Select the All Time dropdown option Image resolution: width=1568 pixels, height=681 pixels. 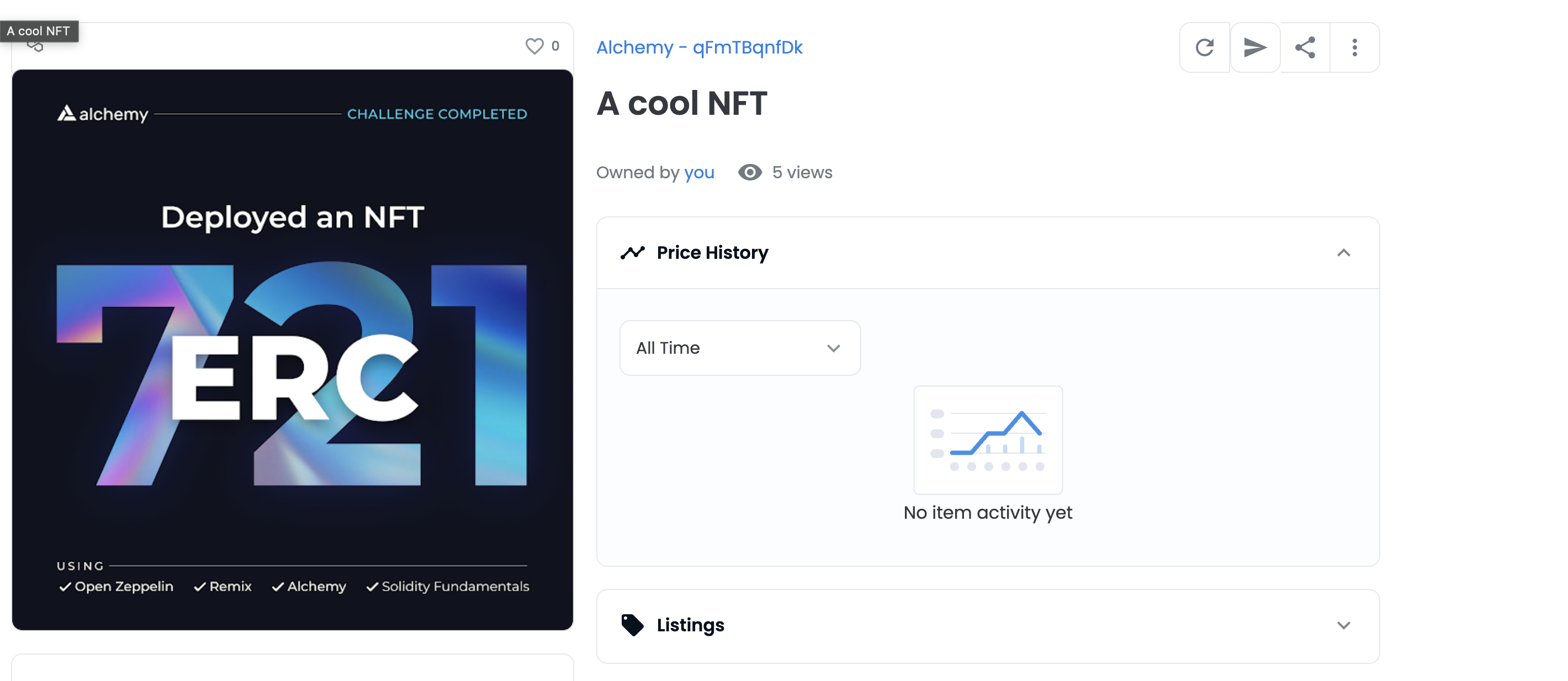coord(738,348)
